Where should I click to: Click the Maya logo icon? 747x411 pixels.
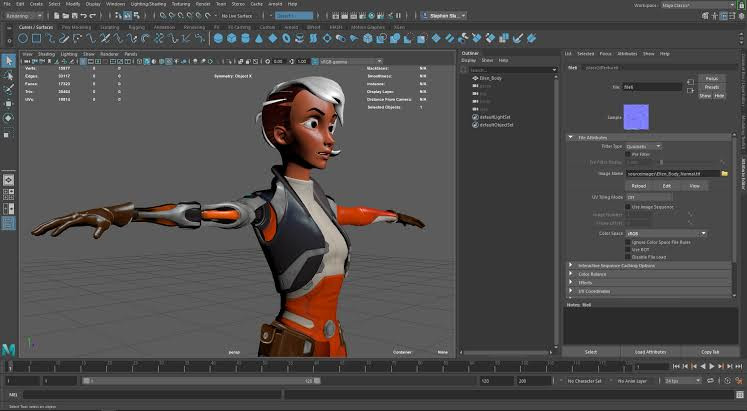tap(8, 351)
